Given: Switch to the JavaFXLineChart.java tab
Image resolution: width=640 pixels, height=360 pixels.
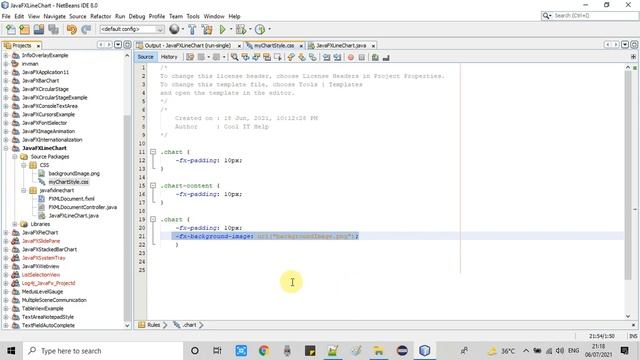Looking at the screenshot, I should [341, 45].
